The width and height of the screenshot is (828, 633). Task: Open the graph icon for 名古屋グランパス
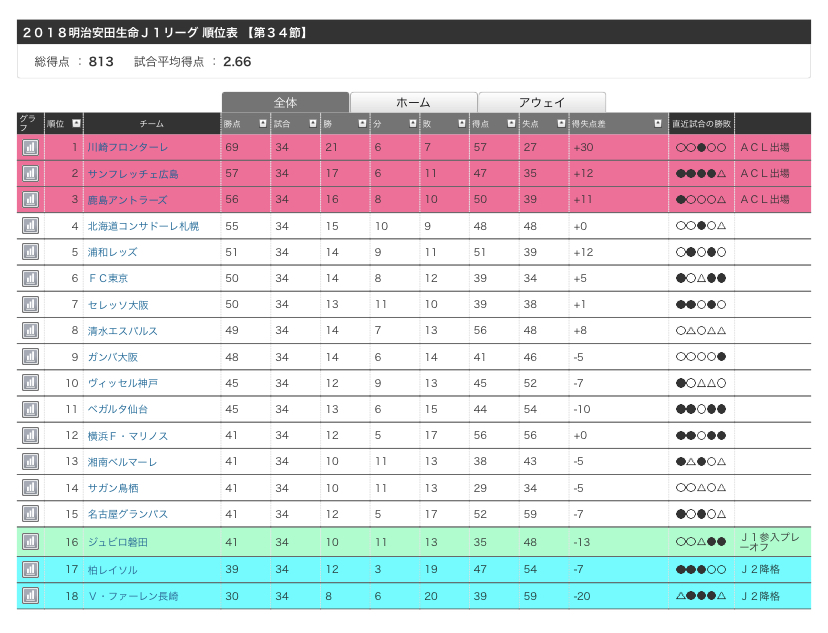pos(30,514)
